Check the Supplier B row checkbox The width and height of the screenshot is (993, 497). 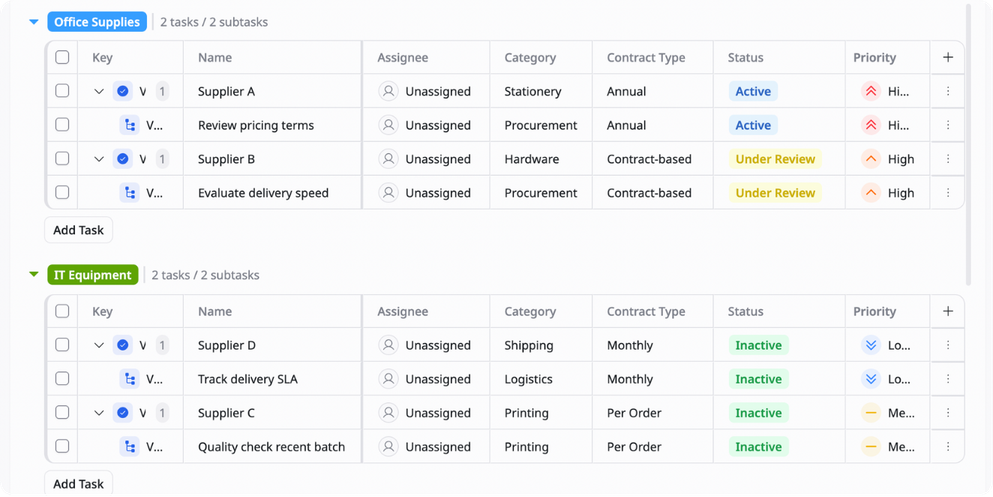point(62,158)
